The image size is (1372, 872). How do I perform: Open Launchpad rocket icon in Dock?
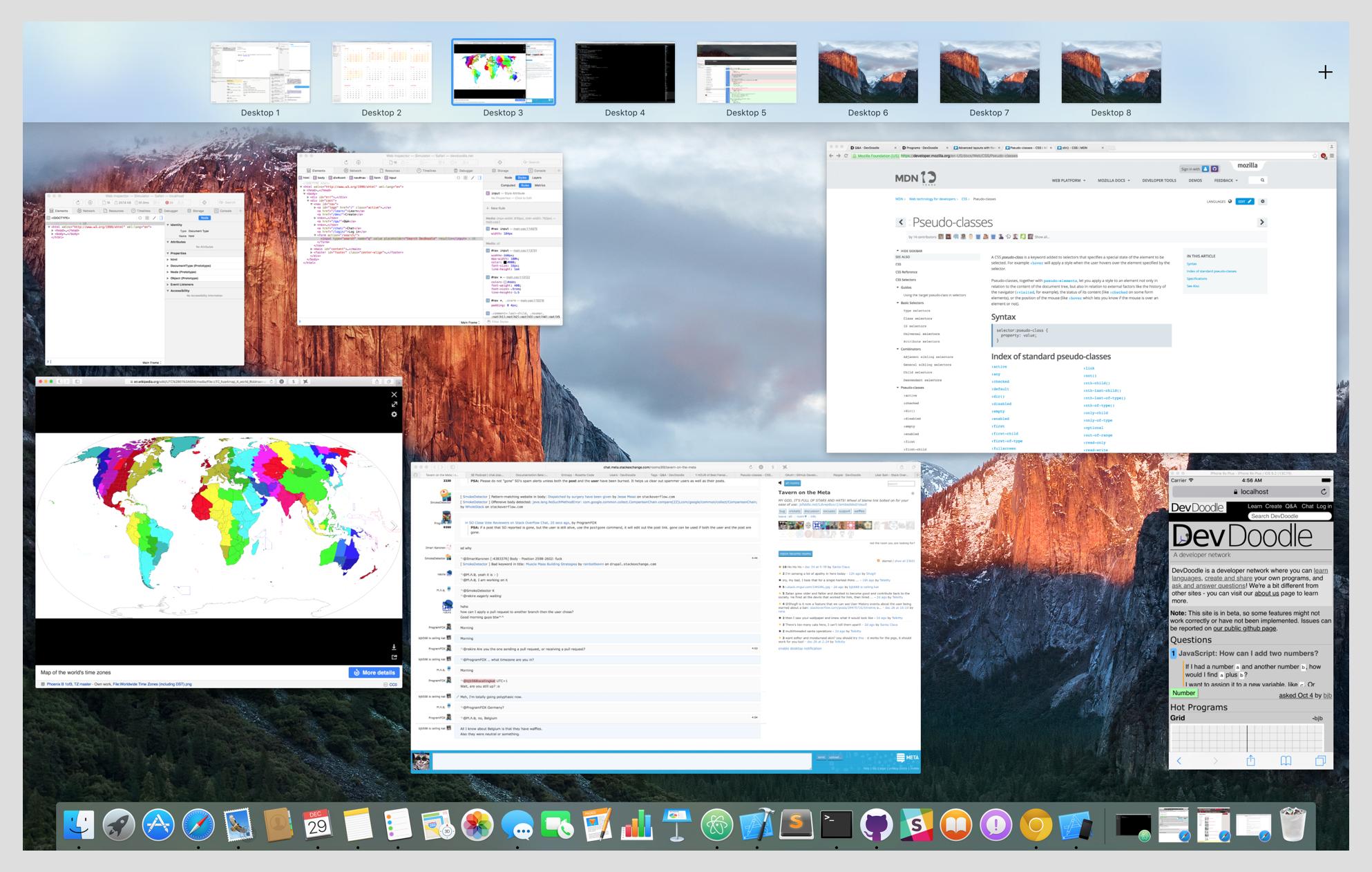[119, 825]
